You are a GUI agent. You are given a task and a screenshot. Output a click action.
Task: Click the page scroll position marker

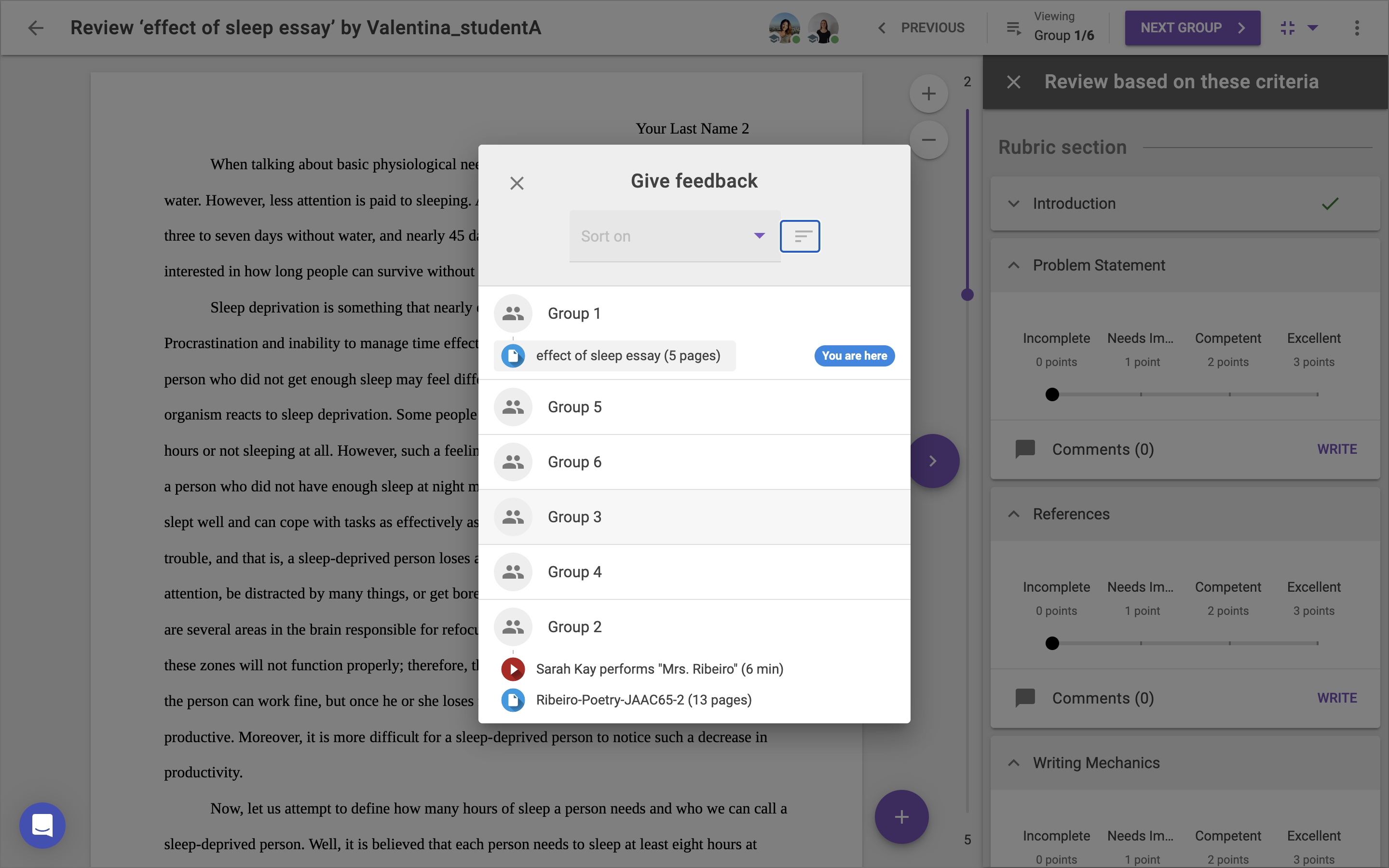[x=967, y=295]
